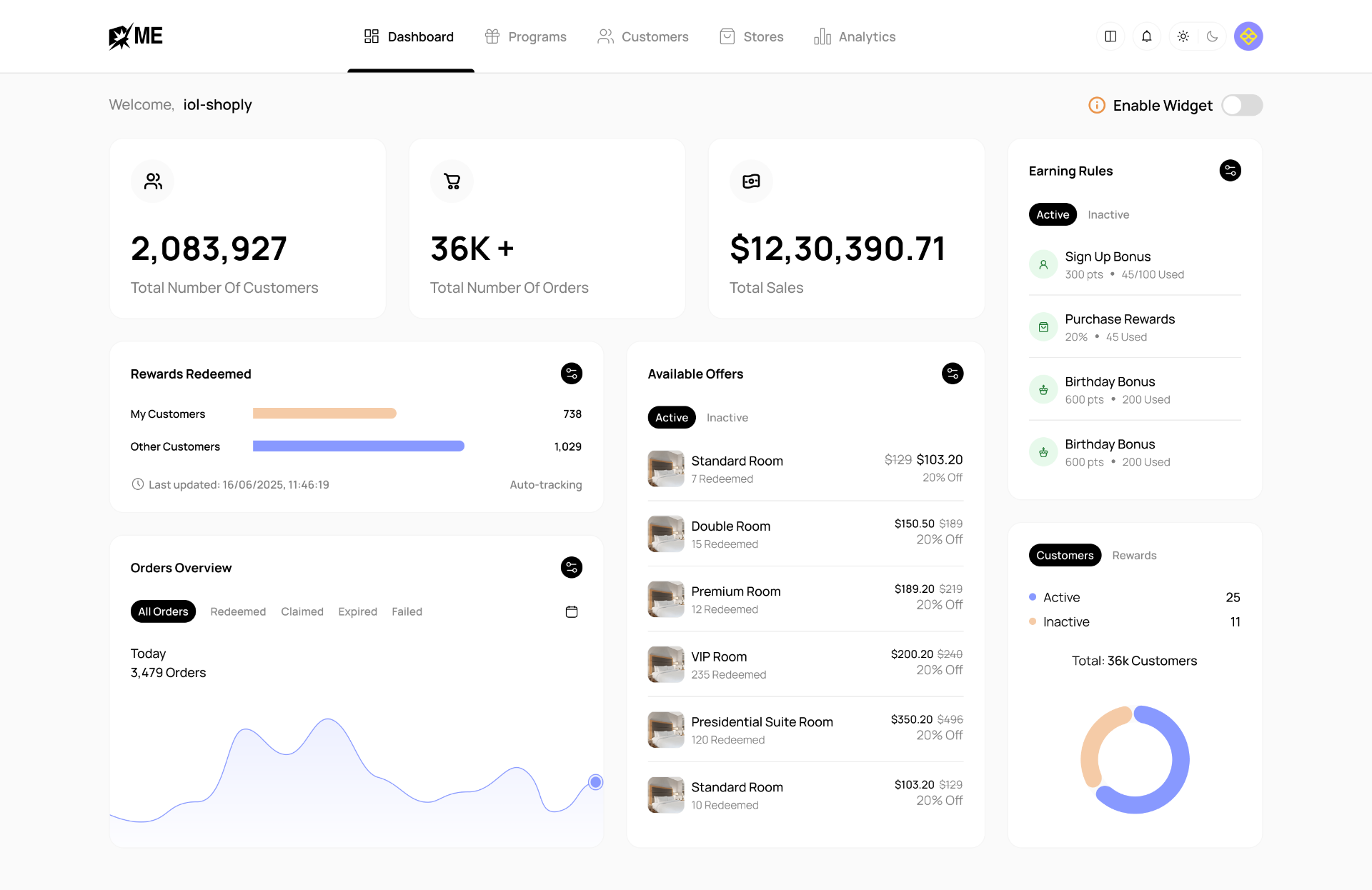The height and width of the screenshot is (890, 1372).
Task: Click the chart's current data point marker
Action: point(595,782)
